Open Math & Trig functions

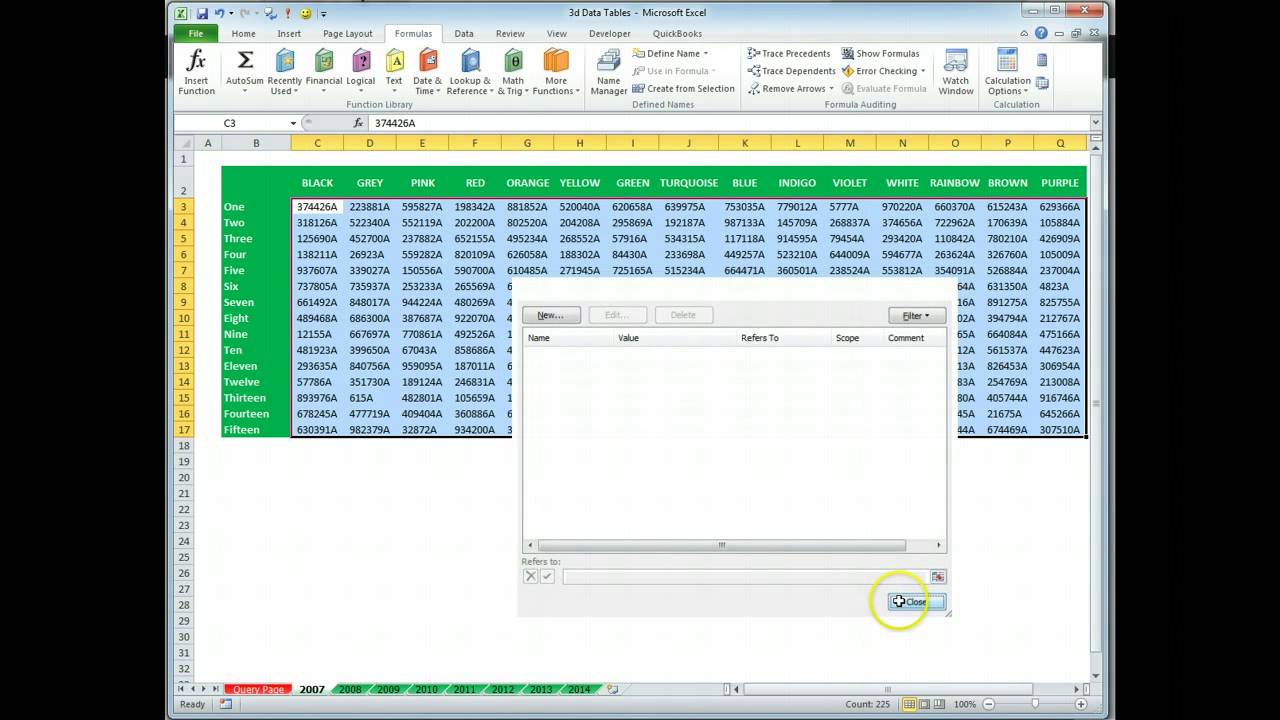(x=513, y=72)
